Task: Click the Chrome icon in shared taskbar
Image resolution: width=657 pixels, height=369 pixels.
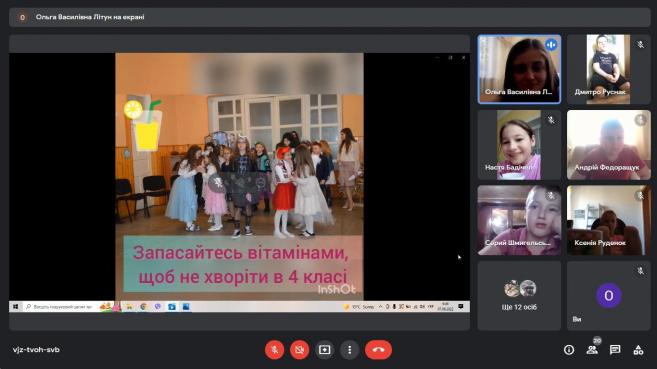Action: (143, 307)
